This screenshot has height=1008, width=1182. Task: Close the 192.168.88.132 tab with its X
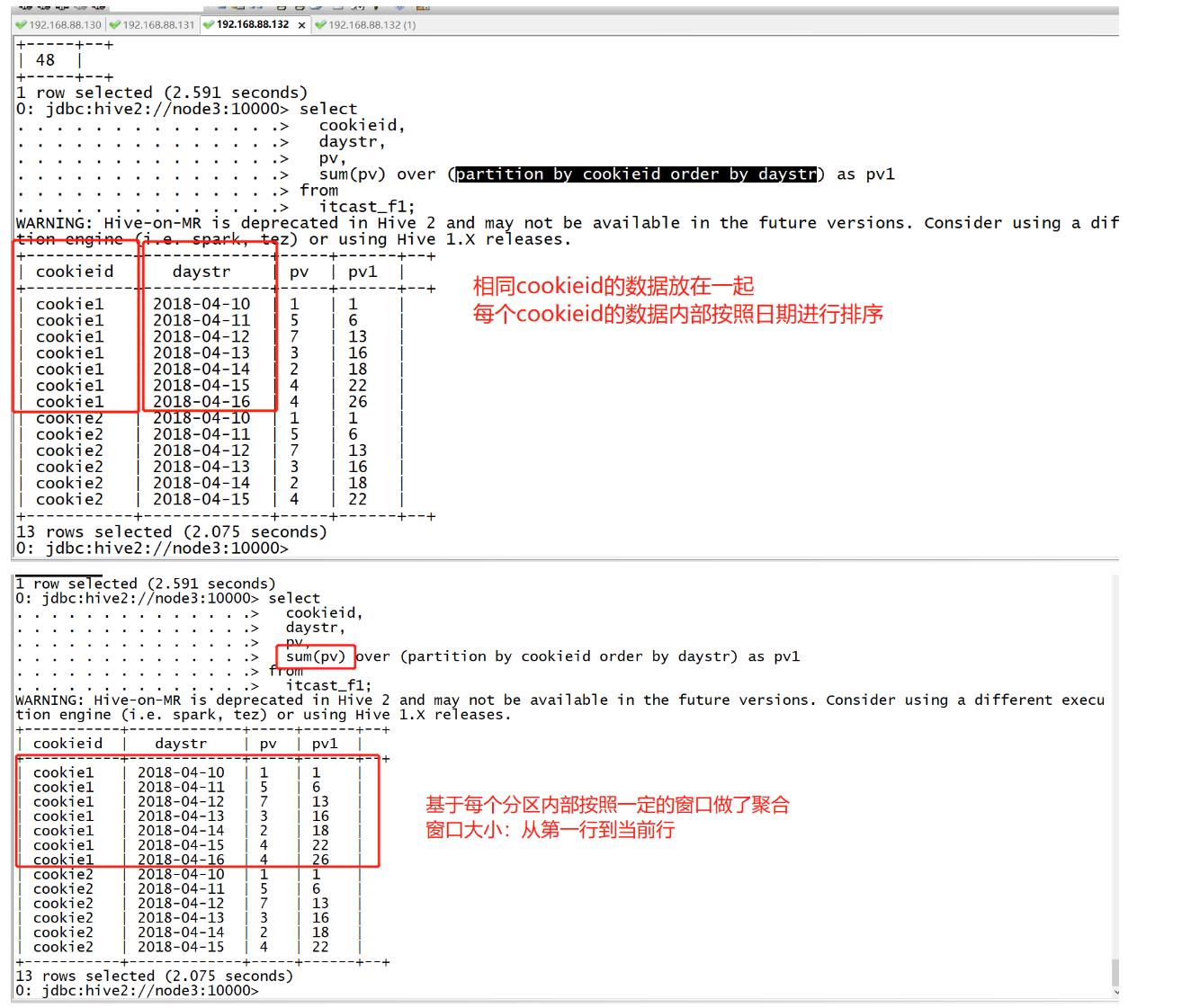point(300,25)
